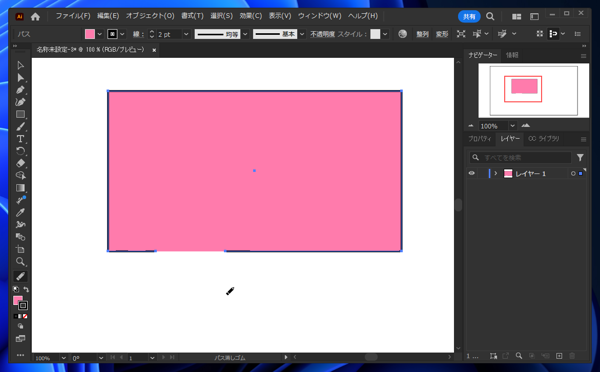Open stroke color dropdown in control bar

pyautogui.click(x=122, y=34)
